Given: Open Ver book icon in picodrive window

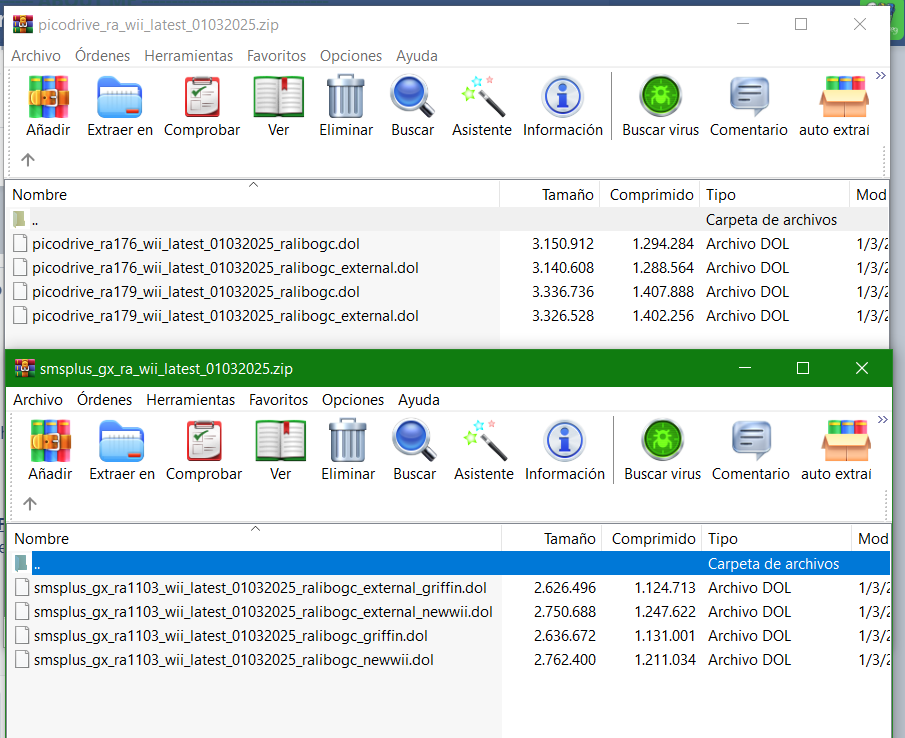Looking at the screenshot, I should (279, 97).
